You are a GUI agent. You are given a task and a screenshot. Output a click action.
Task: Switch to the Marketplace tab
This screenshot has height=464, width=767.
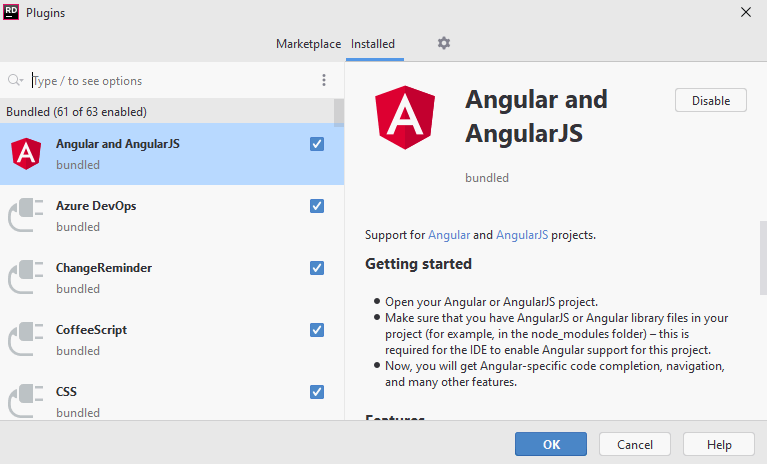pyautogui.click(x=308, y=44)
